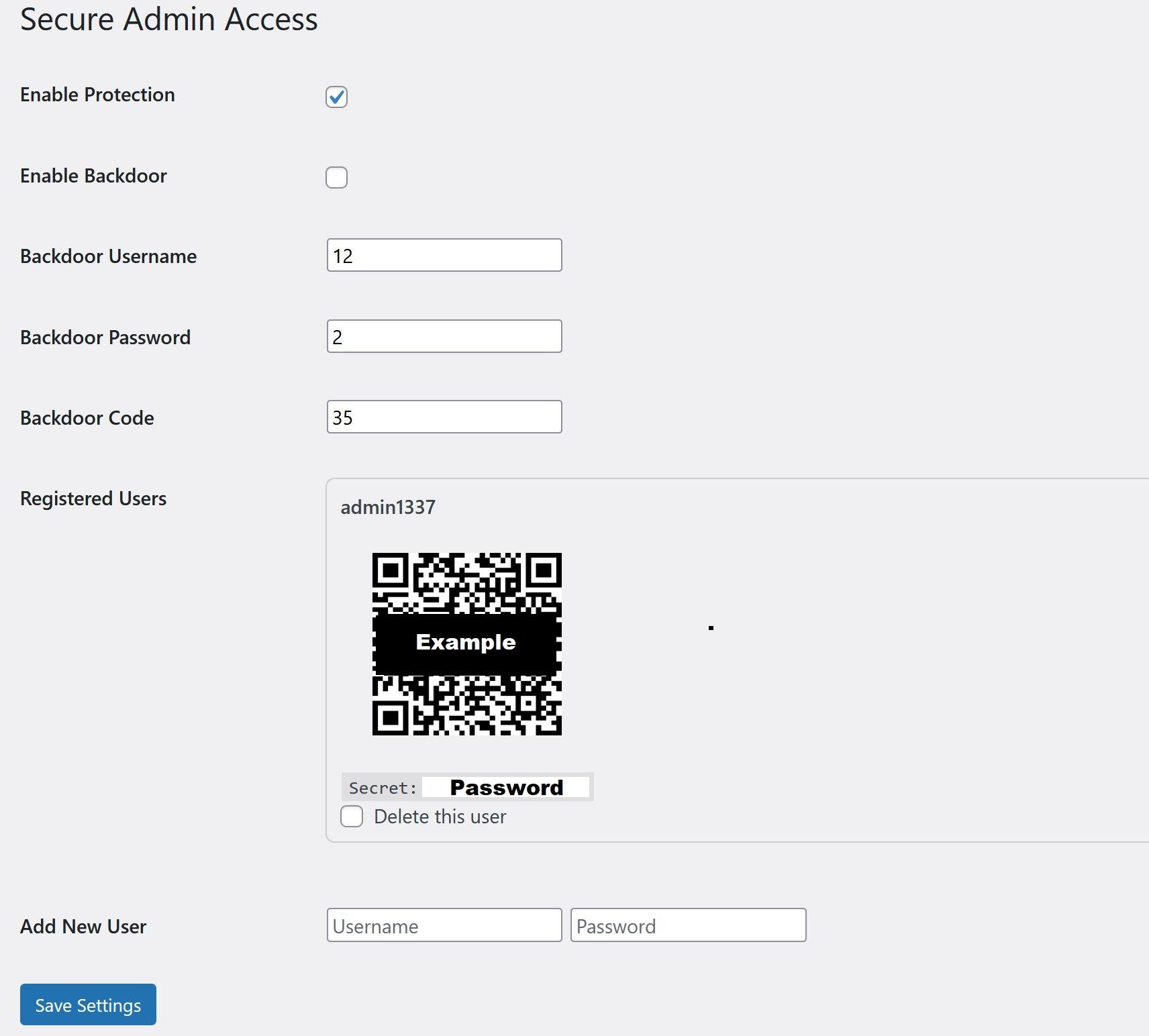Viewport: 1149px width, 1036px height.
Task: Click the Enable Protection label
Action: [97, 95]
